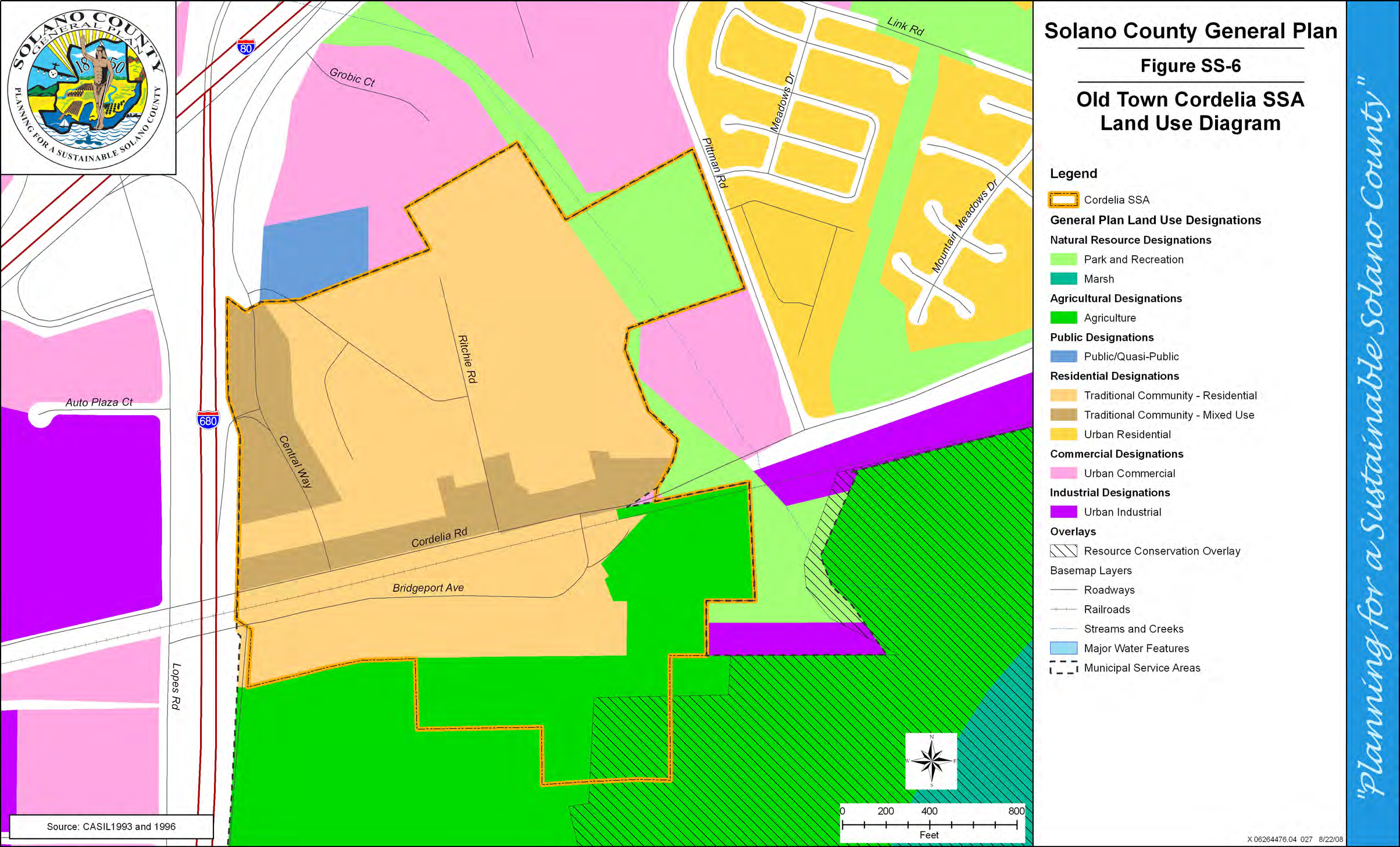
Task: Click the Urban Industrial purple swatch
Action: [1063, 512]
